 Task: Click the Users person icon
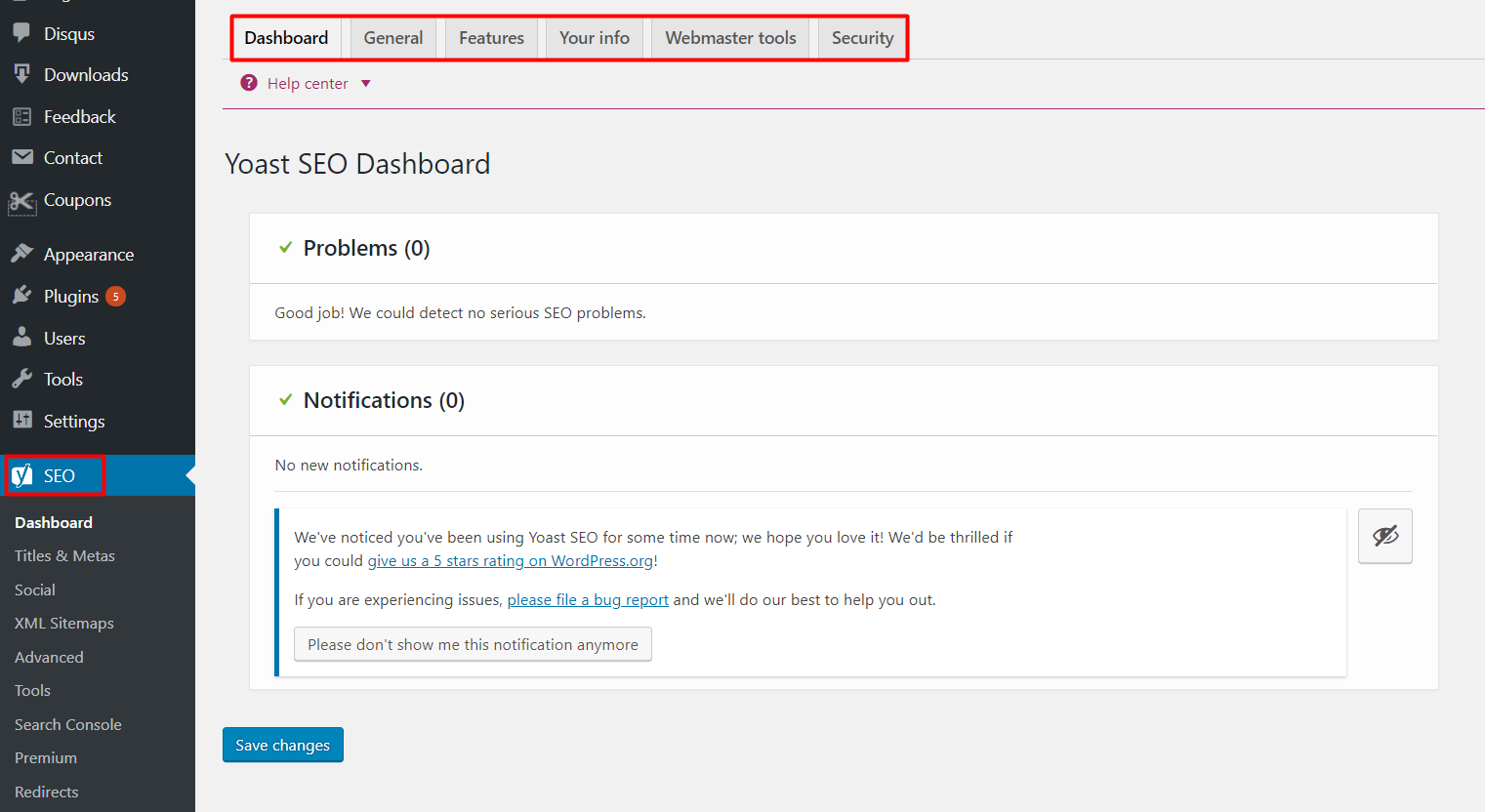(x=21, y=338)
